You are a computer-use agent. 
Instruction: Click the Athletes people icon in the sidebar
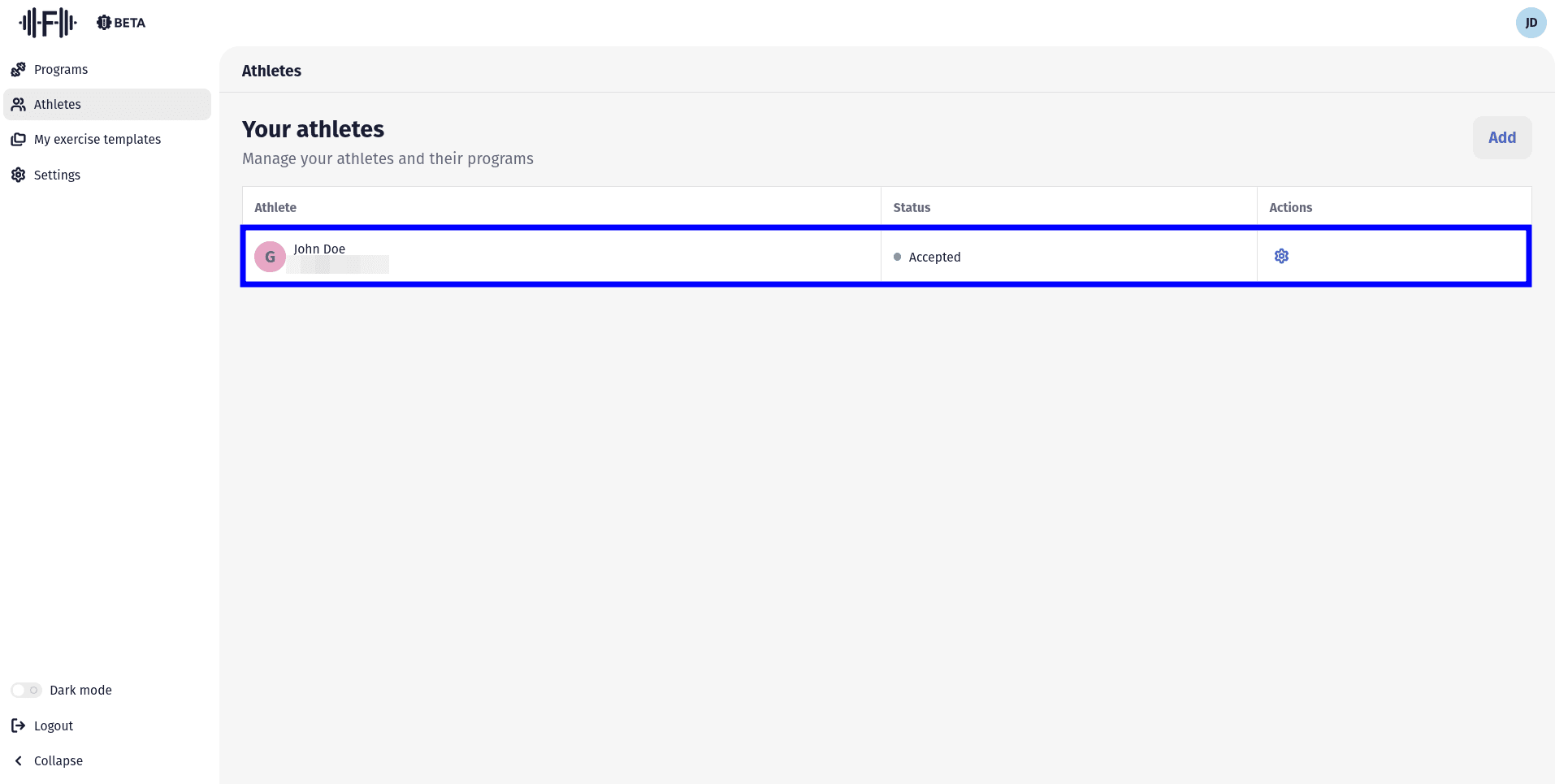[18, 105]
